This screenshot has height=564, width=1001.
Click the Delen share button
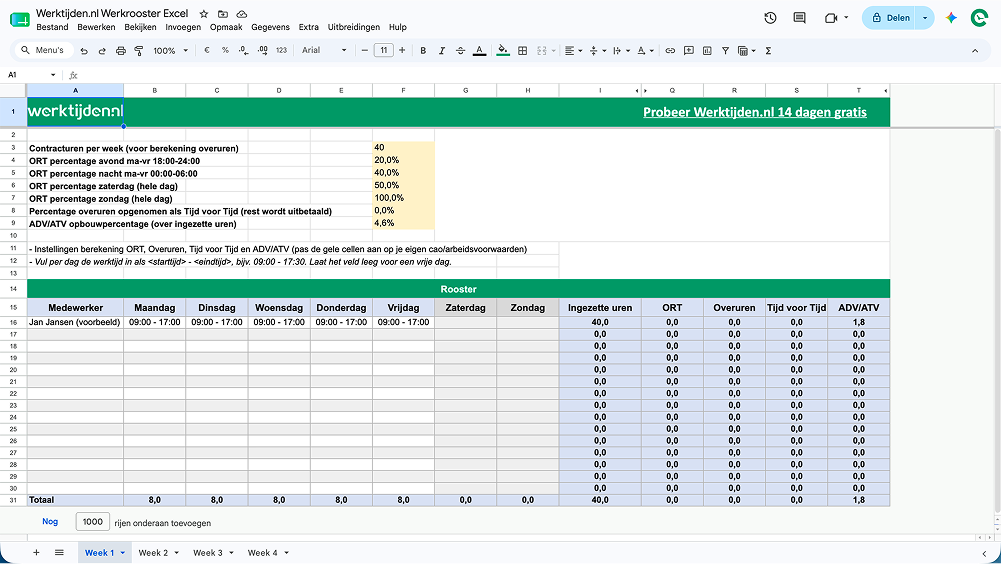891,18
